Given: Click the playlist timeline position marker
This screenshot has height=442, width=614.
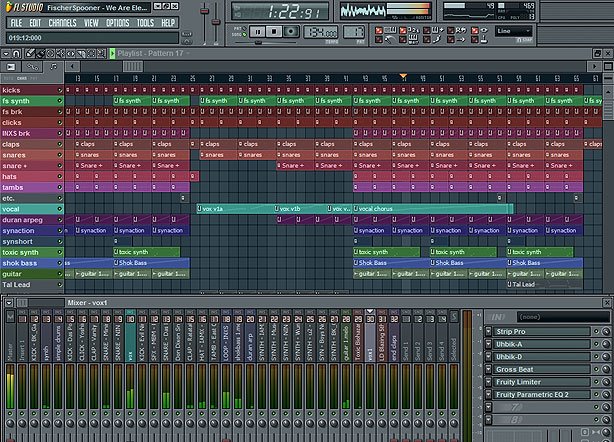Looking at the screenshot, I should click(403, 76).
